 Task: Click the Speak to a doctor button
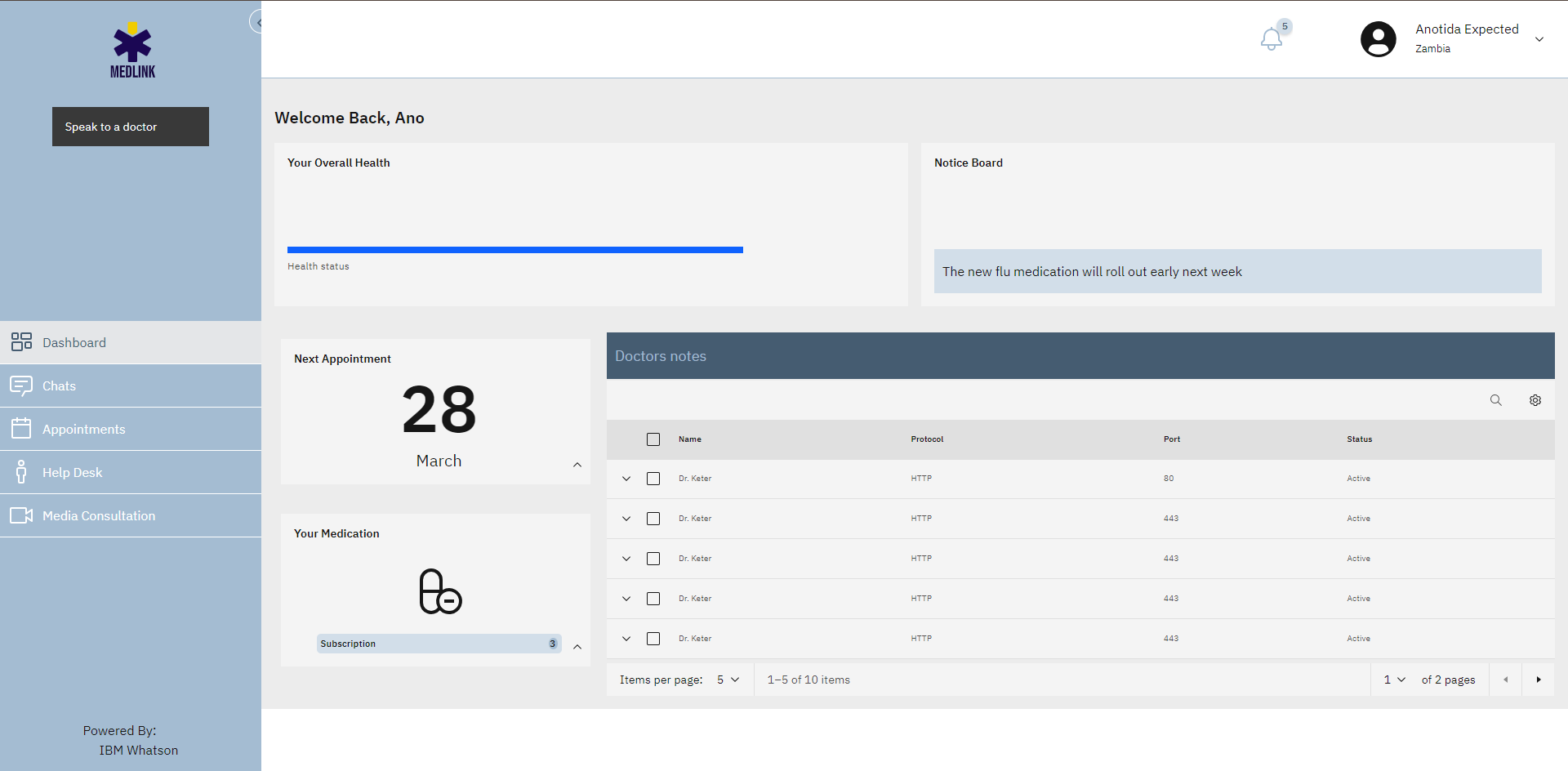[131, 127]
